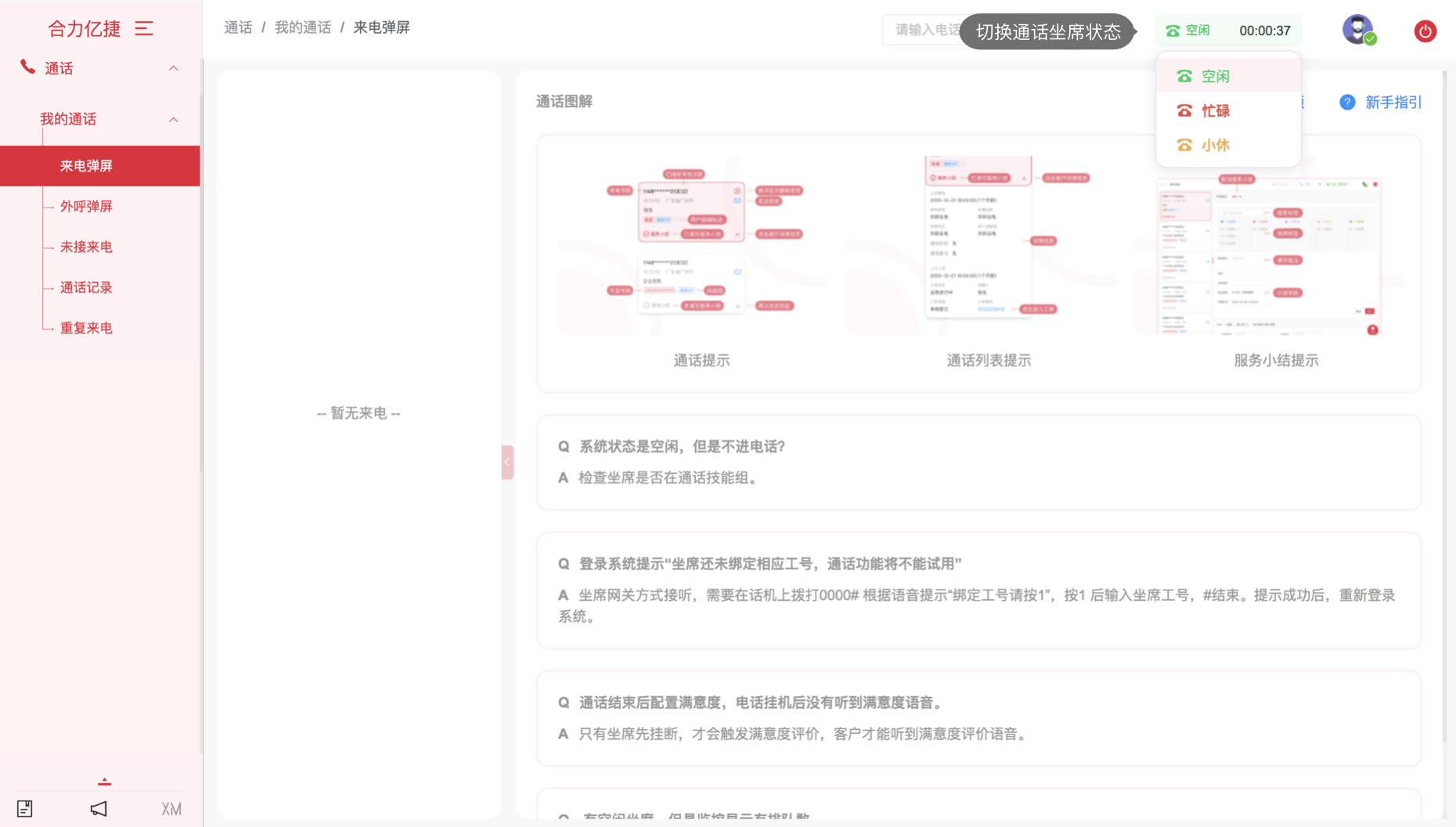Click the 新手指引 link
Viewport: 1456px width, 827px height.
1393,103
